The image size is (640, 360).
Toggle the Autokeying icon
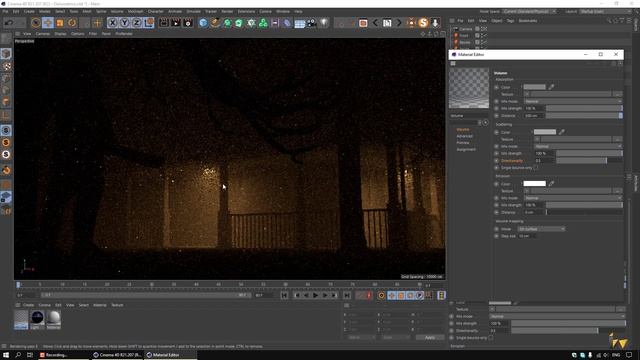click(369, 295)
